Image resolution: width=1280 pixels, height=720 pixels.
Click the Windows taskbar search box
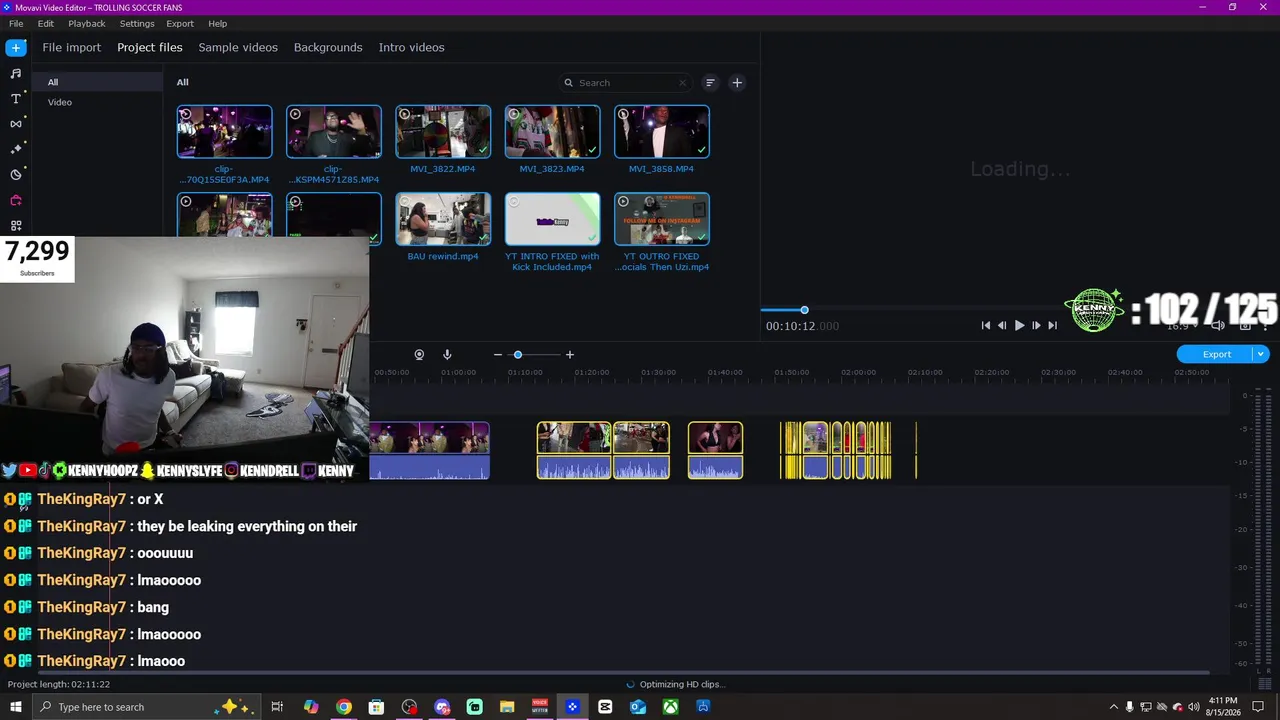pos(146,707)
